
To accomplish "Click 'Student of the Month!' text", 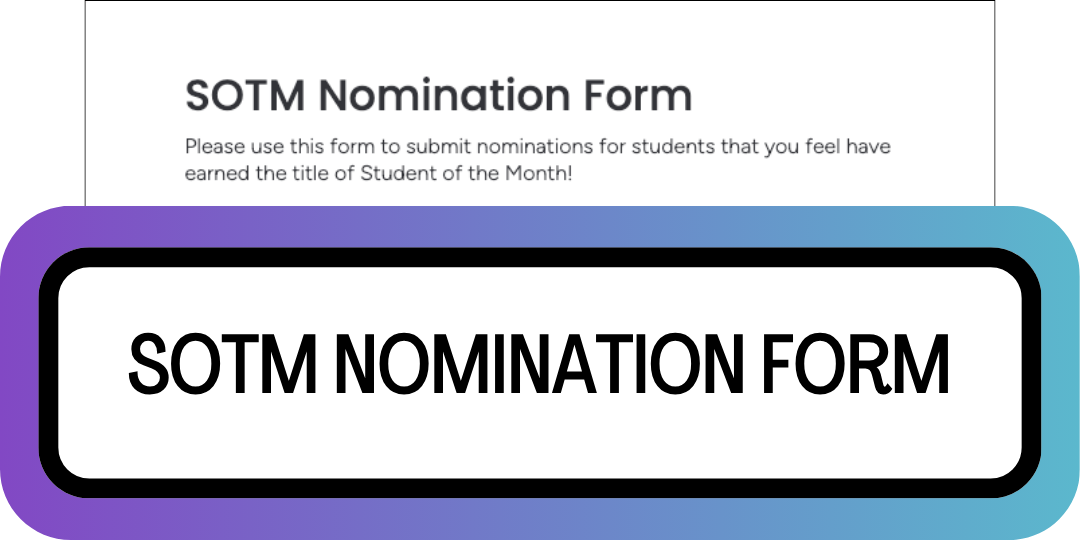I will coord(466,174).
